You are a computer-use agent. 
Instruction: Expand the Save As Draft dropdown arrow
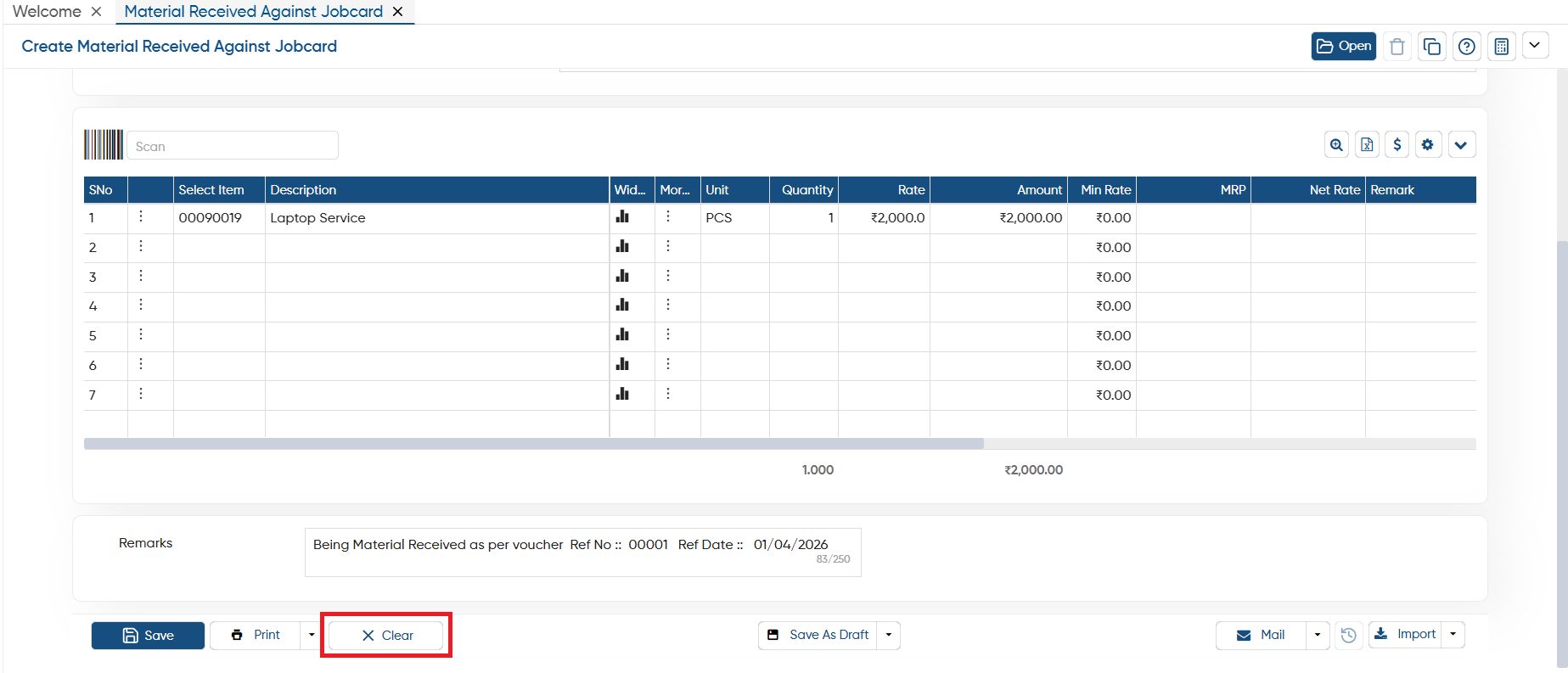[889, 635]
